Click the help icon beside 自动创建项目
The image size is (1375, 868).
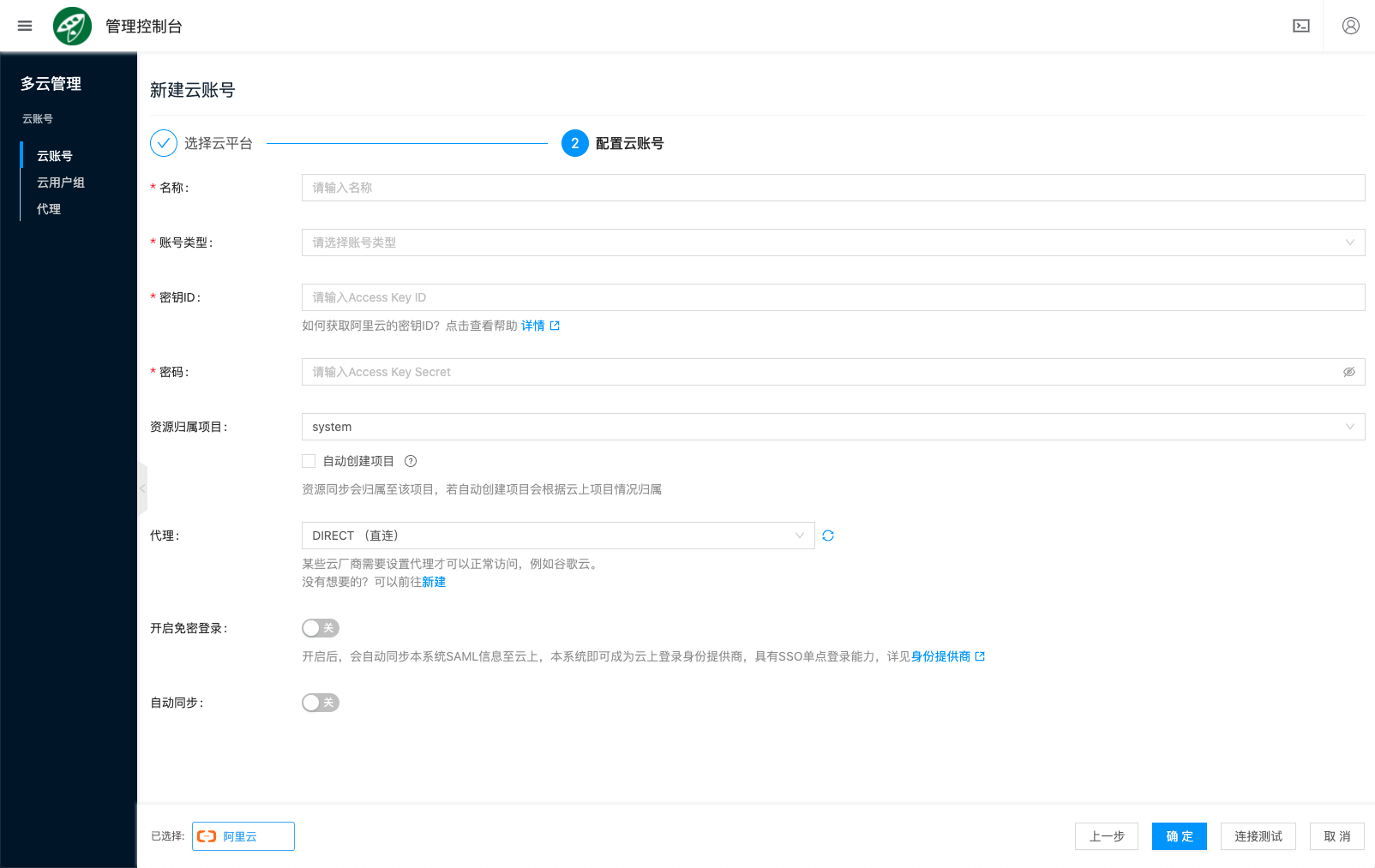(411, 461)
